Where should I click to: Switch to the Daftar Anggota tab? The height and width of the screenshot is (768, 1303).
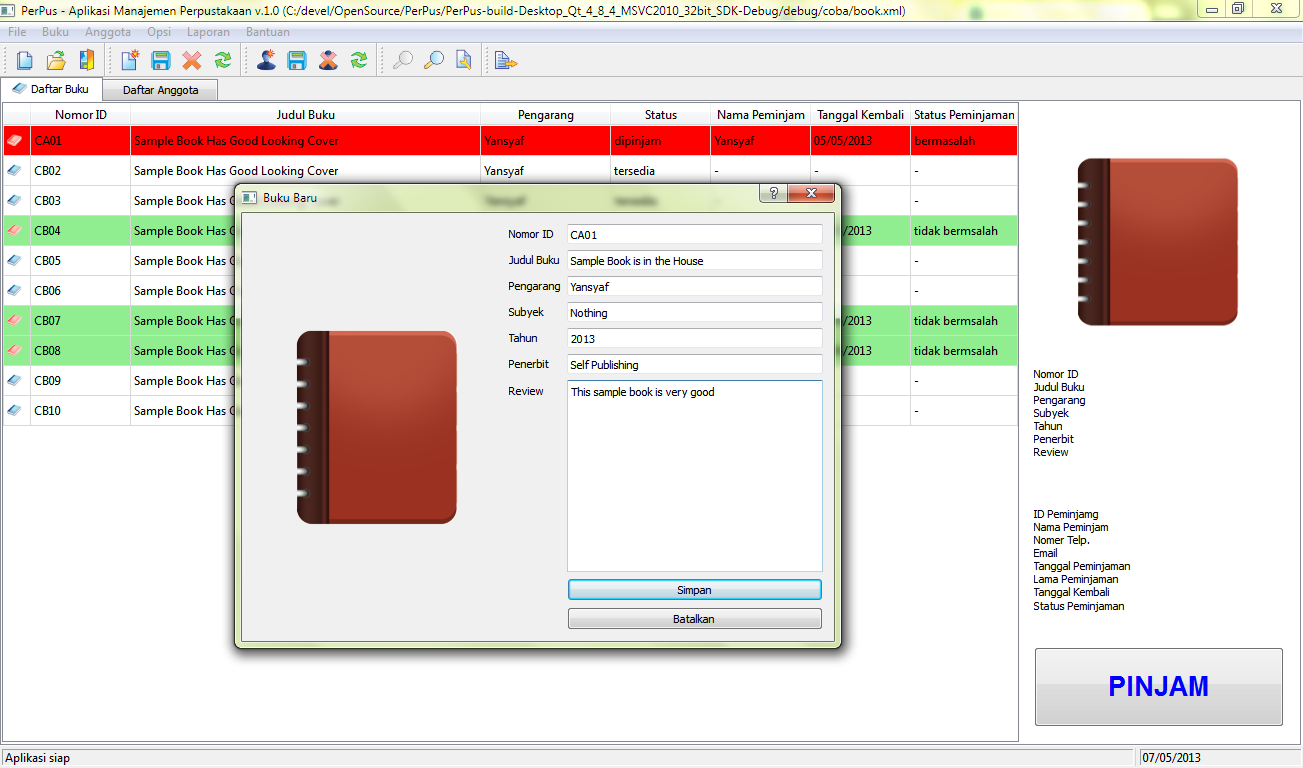coord(160,90)
